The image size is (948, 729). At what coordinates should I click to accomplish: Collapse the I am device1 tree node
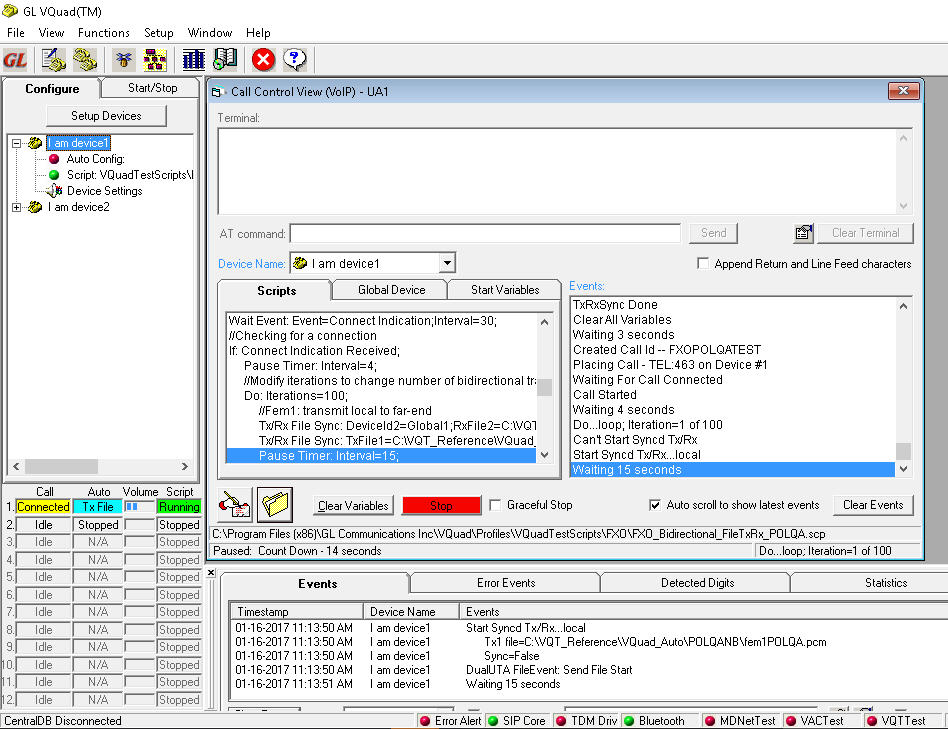16,143
